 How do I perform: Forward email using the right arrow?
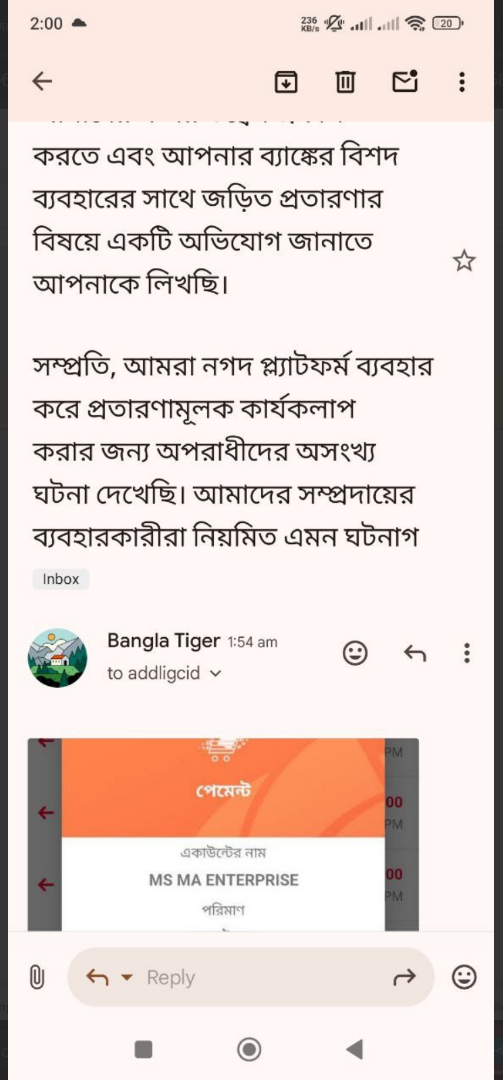[407, 976]
